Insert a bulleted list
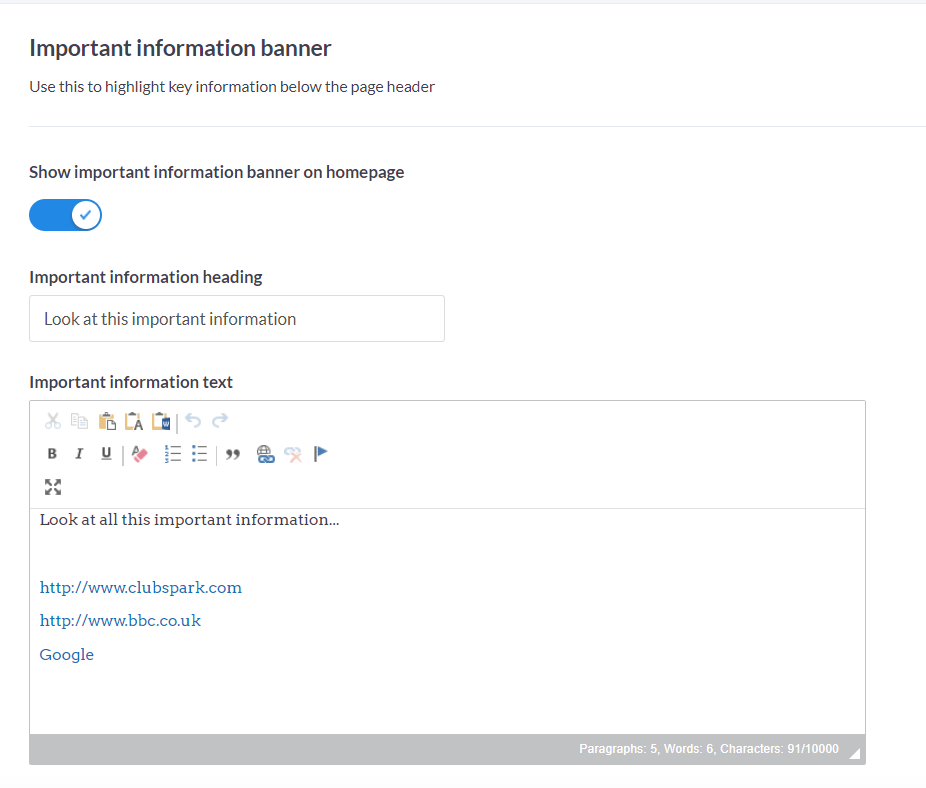The image size is (926, 788). pyautogui.click(x=200, y=454)
